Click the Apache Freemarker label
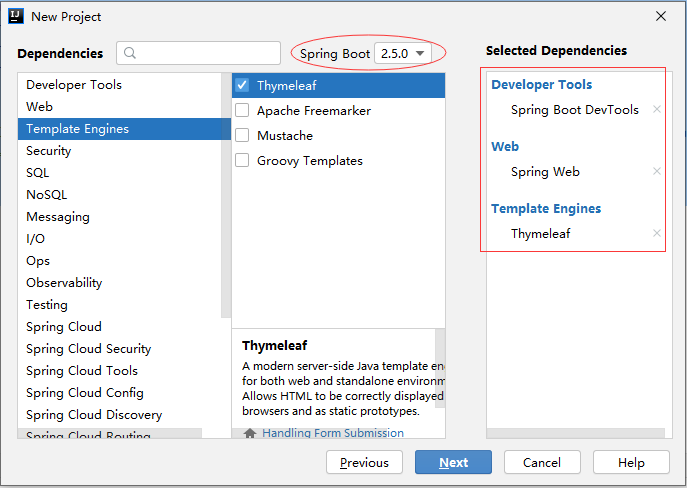 (314, 110)
